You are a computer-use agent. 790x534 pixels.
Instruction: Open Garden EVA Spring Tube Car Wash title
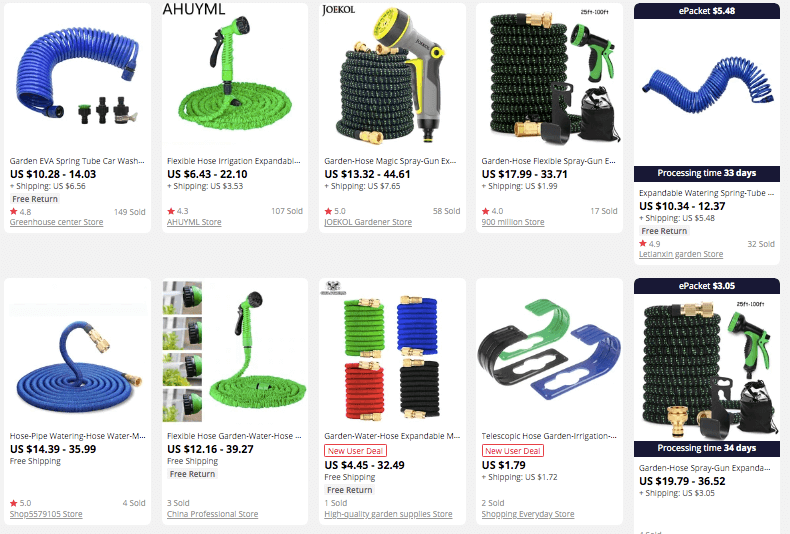tap(77, 161)
